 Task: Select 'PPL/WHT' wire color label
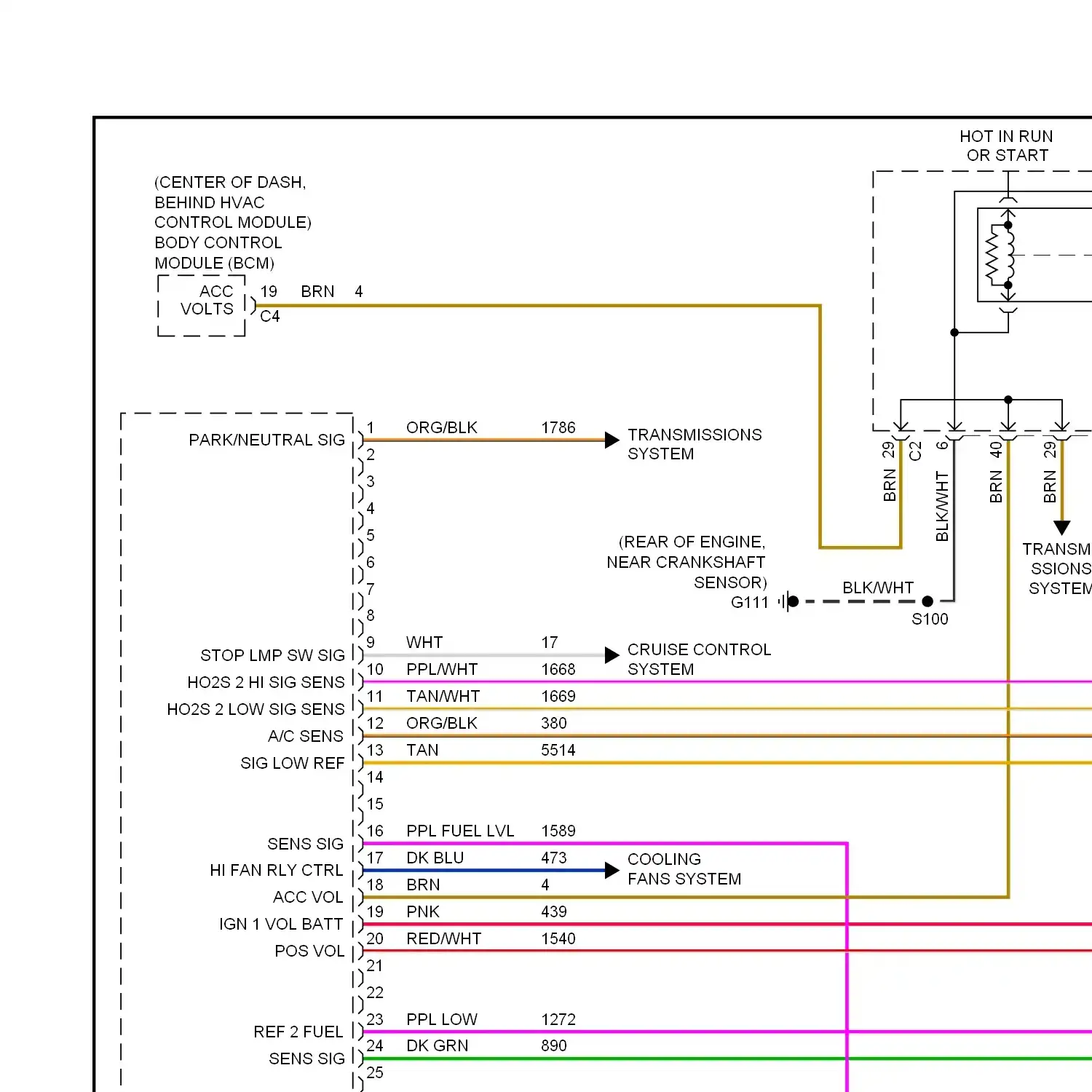(442, 669)
